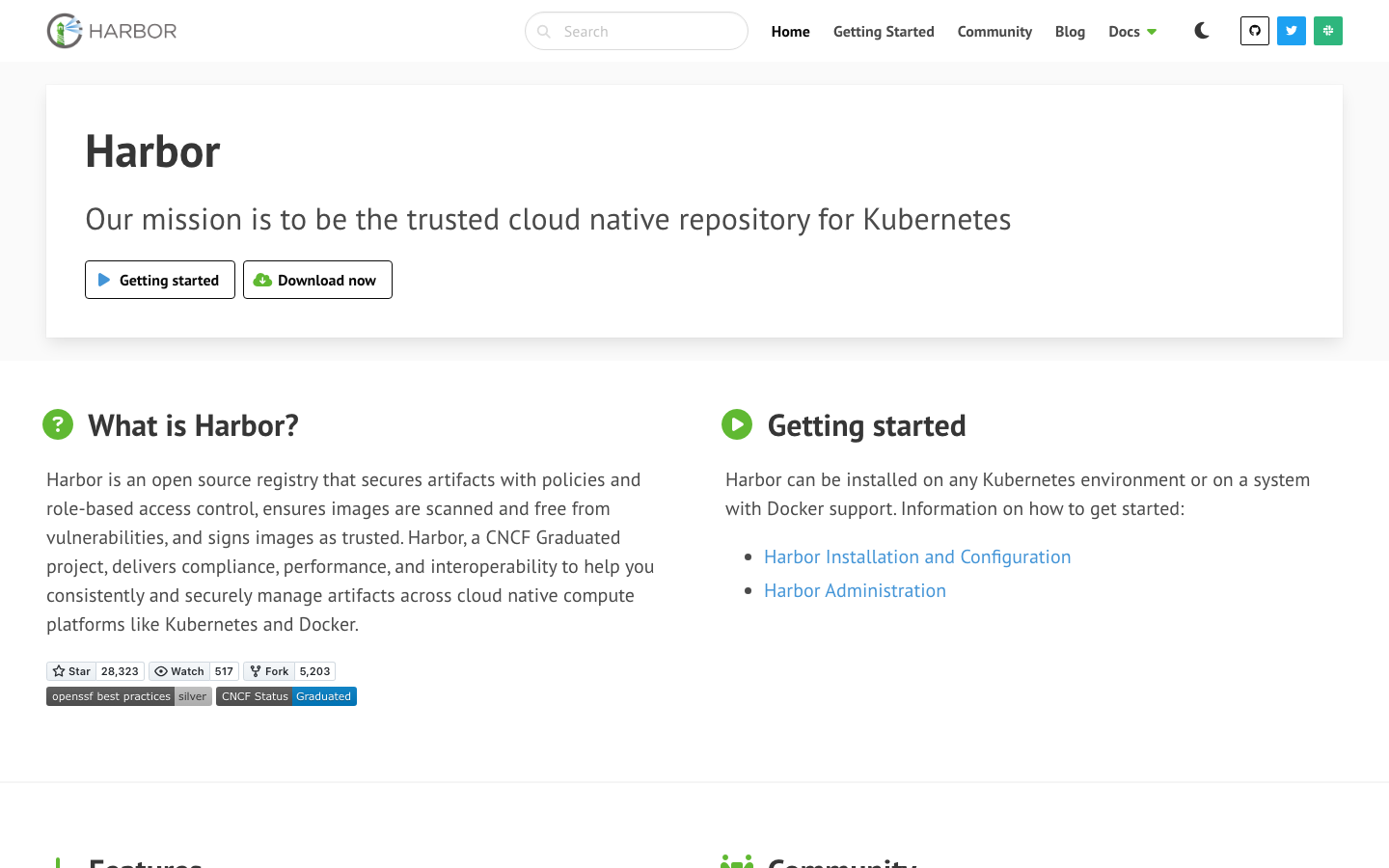
Task: Open Getting Started in the navigation bar
Action: [x=884, y=32]
